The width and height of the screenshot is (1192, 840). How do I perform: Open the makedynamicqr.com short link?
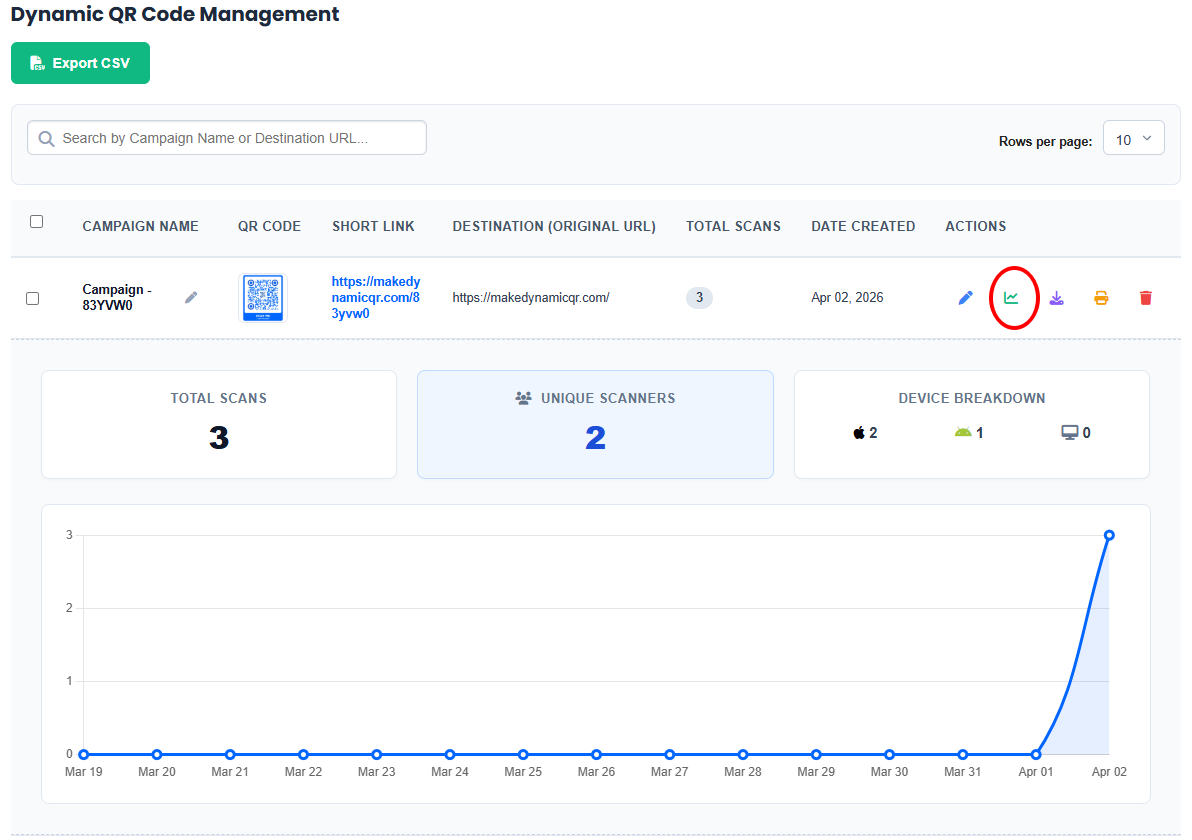[375, 298]
